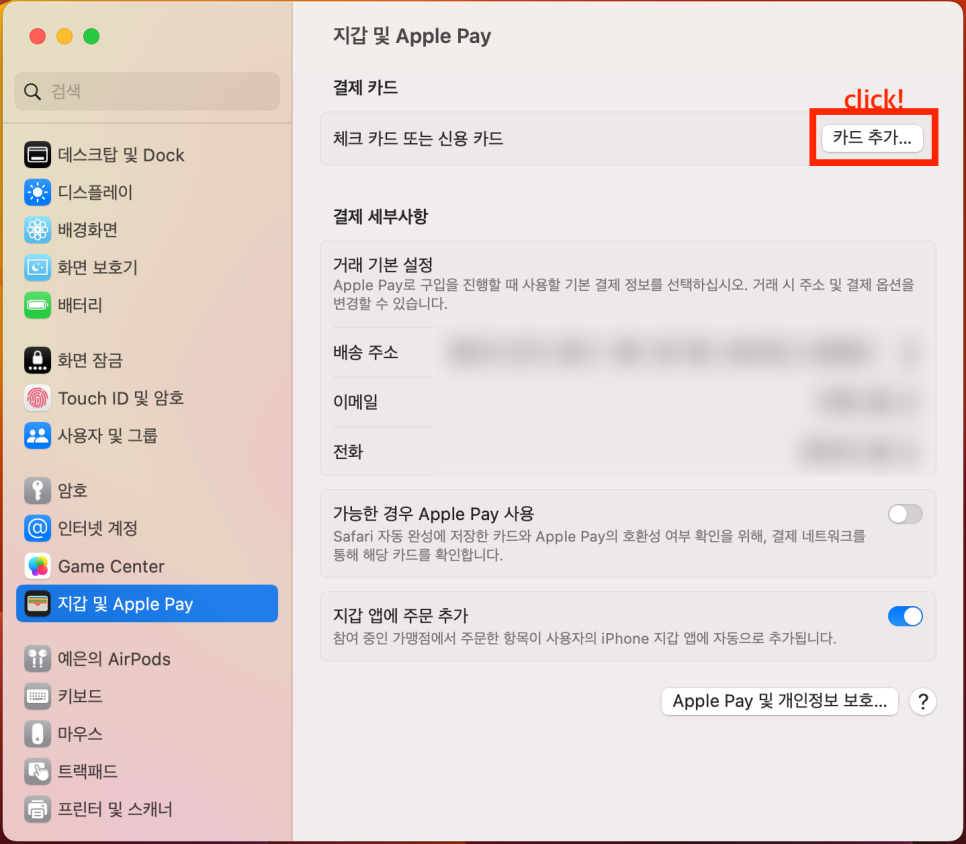The height and width of the screenshot is (844, 966).
Task: Go to 사용자 및 그룹 sidebar entry
Action: click(147, 436)
